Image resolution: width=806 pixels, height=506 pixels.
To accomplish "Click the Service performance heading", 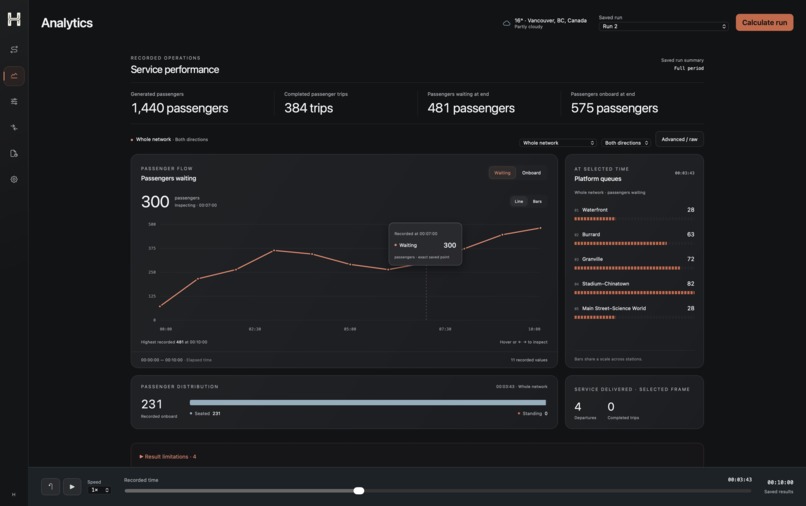I will click(x=175, y=69).
